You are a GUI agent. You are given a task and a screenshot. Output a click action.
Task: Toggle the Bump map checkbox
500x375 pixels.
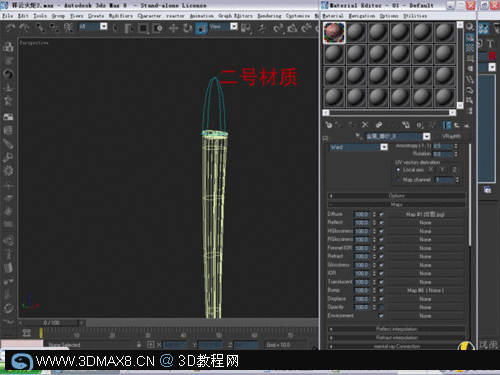[381, 291]
